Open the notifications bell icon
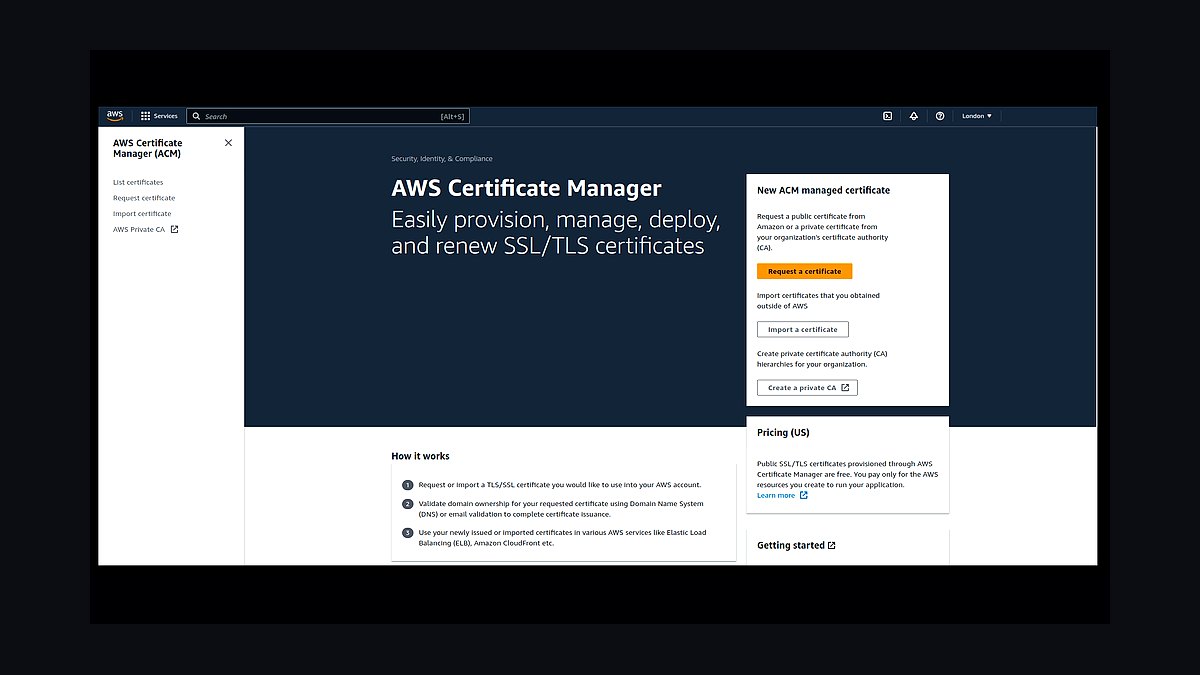 (x=913, y=116)
